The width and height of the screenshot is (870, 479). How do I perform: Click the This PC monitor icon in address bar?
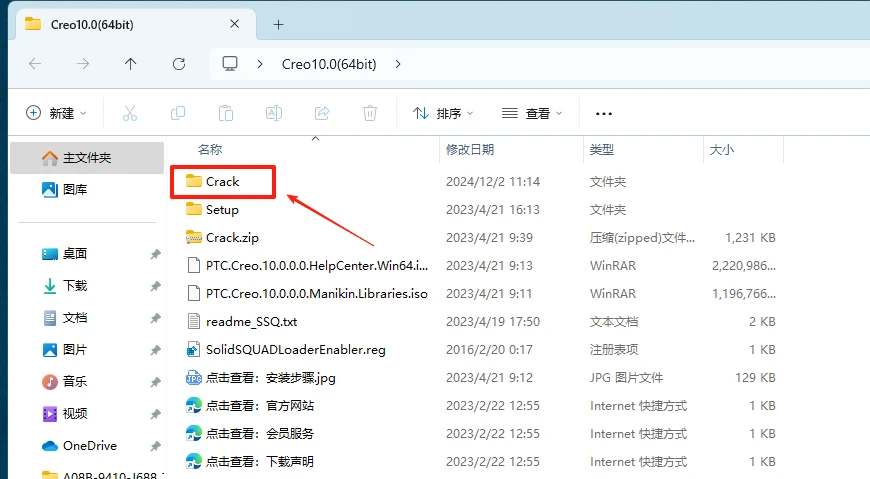pyautogui.click(x=230, y=64)
